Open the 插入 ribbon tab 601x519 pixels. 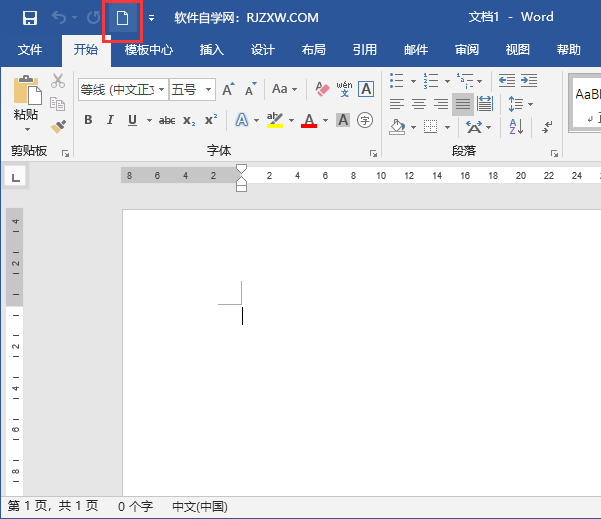[x=212, y=50]
